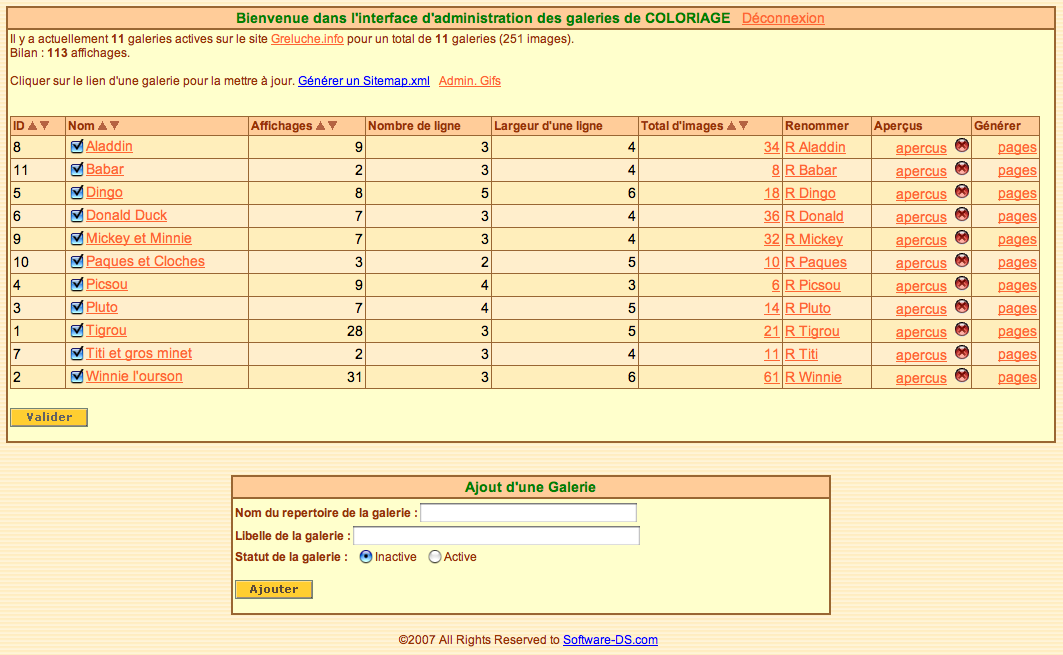The image size is (1063, 655).
Task: Toggle the Pluto gallery checkbox
Action: (x=77, y=308)
